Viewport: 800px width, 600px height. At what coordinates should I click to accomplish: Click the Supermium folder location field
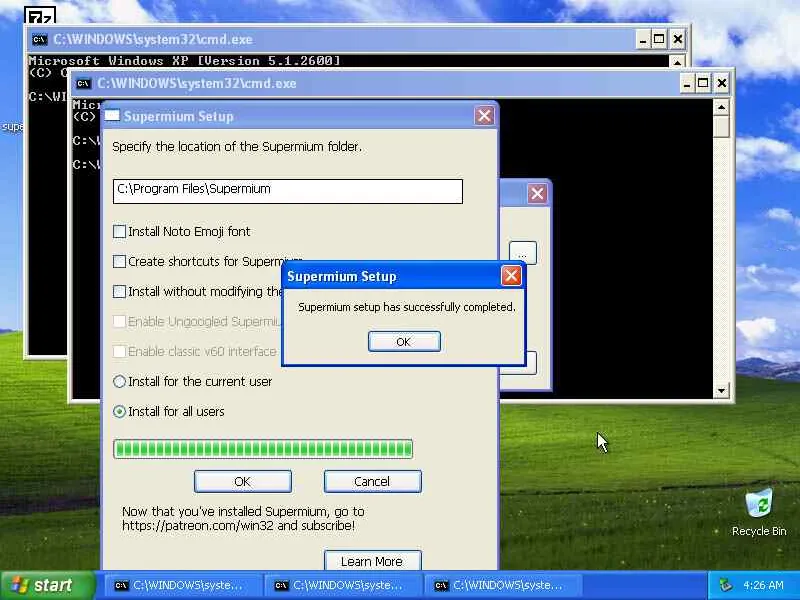[288, 191]
